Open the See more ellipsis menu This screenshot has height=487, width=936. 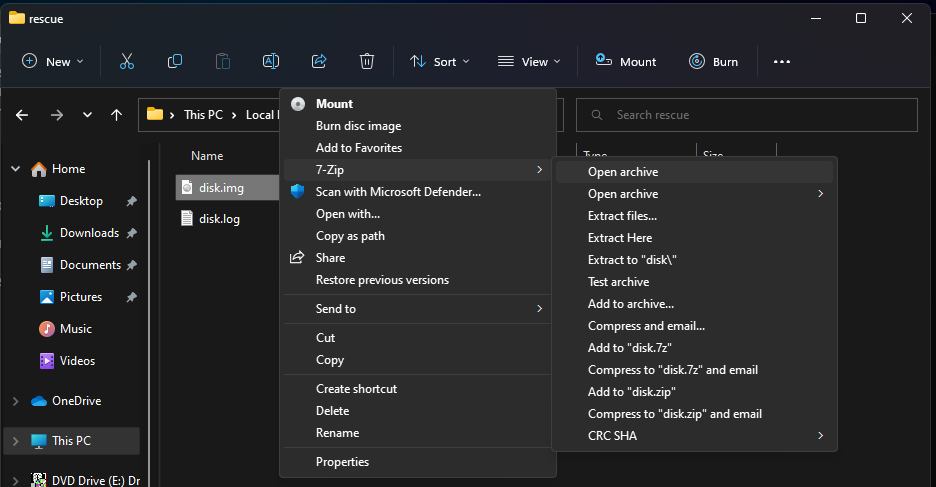pos(781,61)
